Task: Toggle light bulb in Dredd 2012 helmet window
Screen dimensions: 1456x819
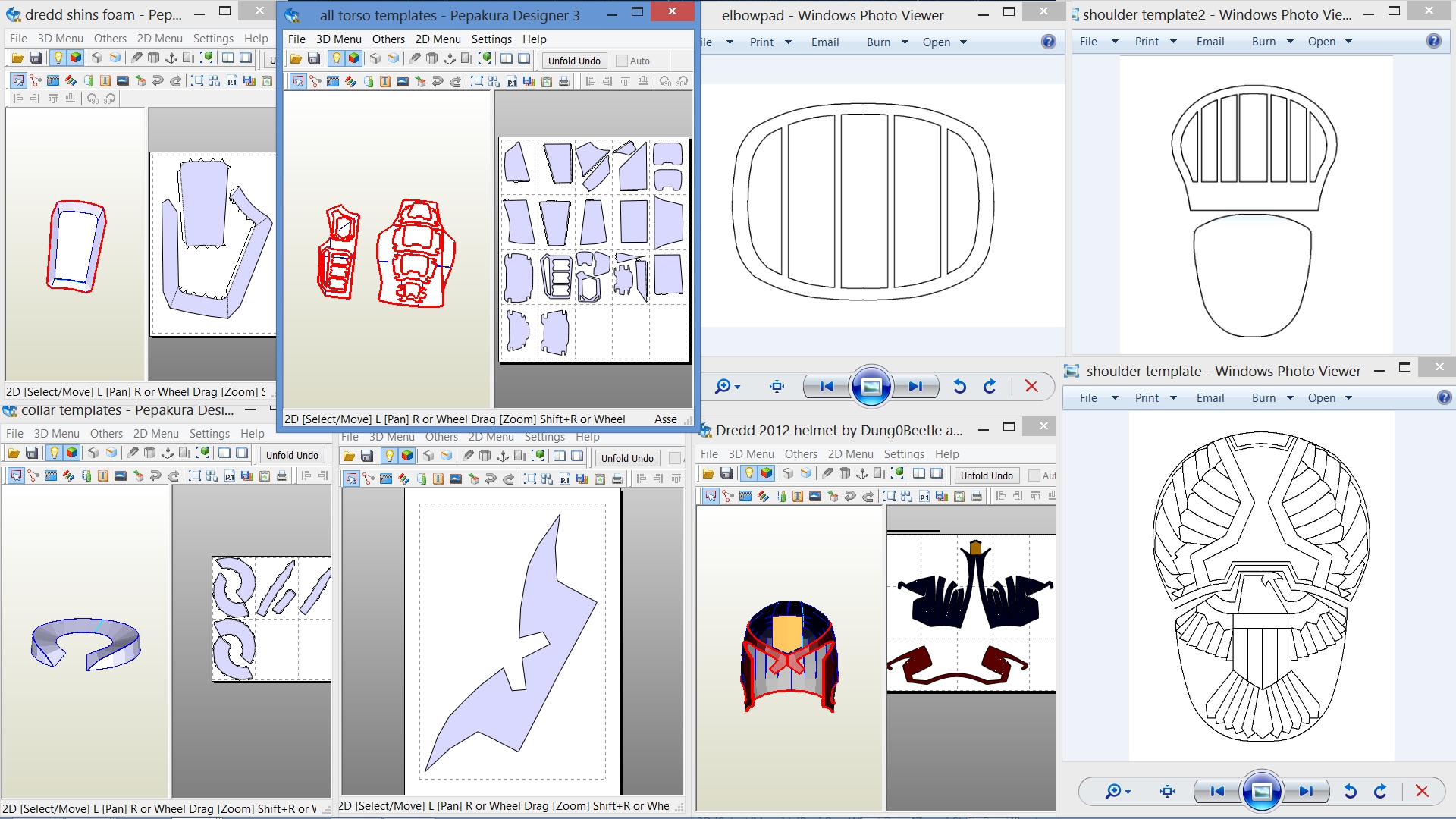Action: click(x=748, y=474)
